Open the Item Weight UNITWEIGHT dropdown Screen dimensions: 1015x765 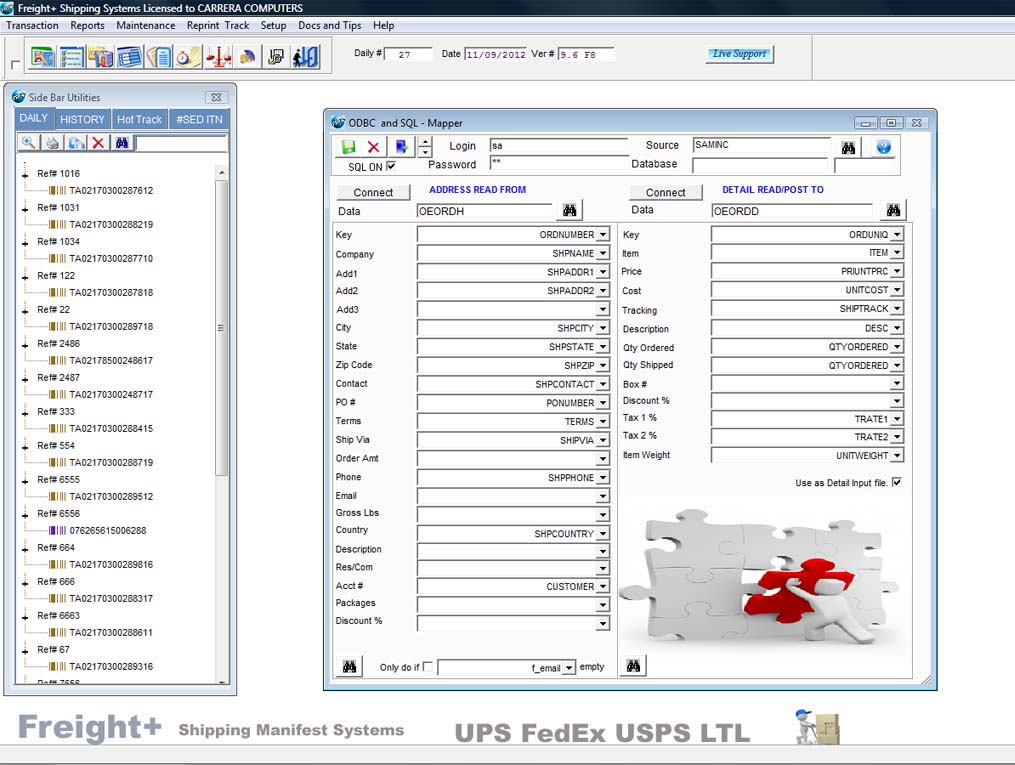pyautogui.click(x=897, y=456)
